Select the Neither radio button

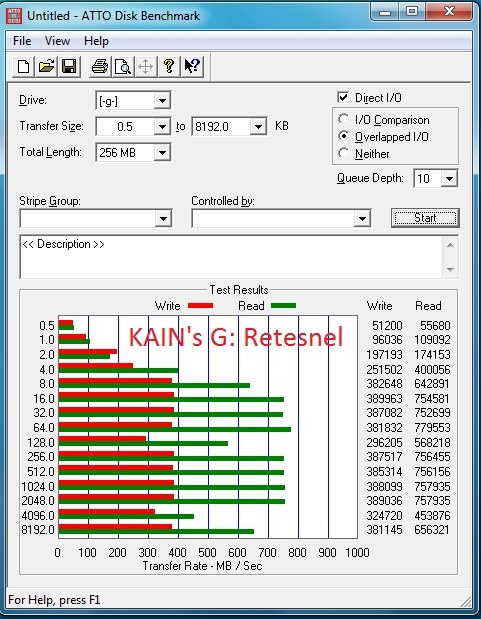click(x=344, y=153)
